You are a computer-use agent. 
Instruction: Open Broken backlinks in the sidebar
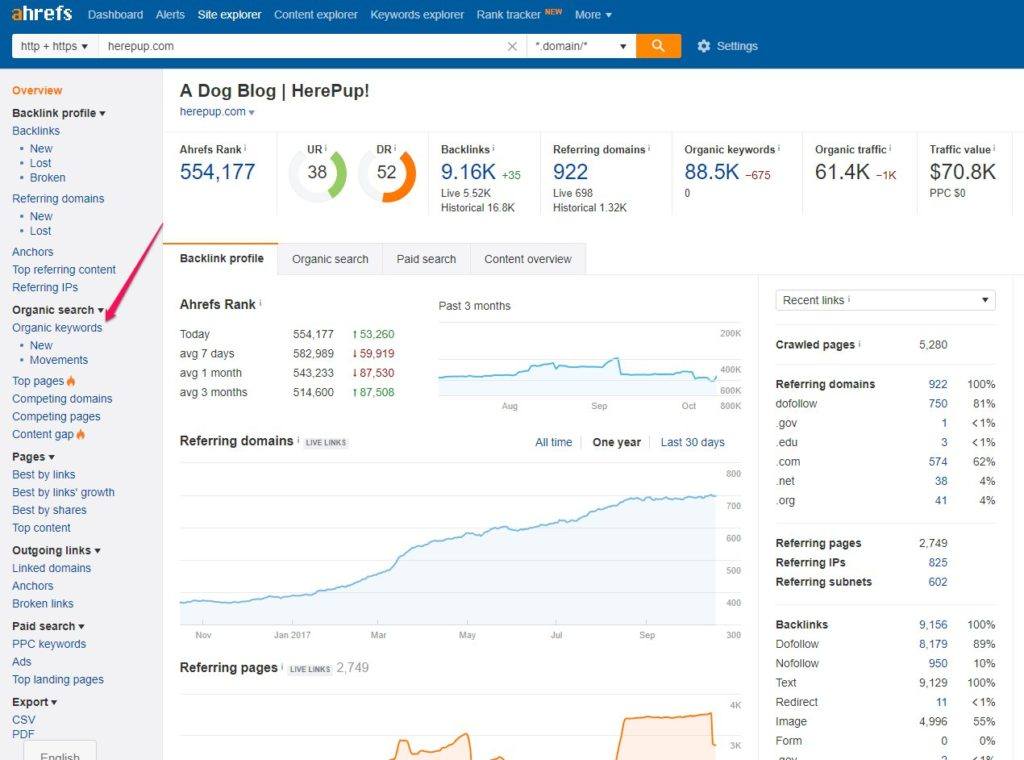click(47, 178)
